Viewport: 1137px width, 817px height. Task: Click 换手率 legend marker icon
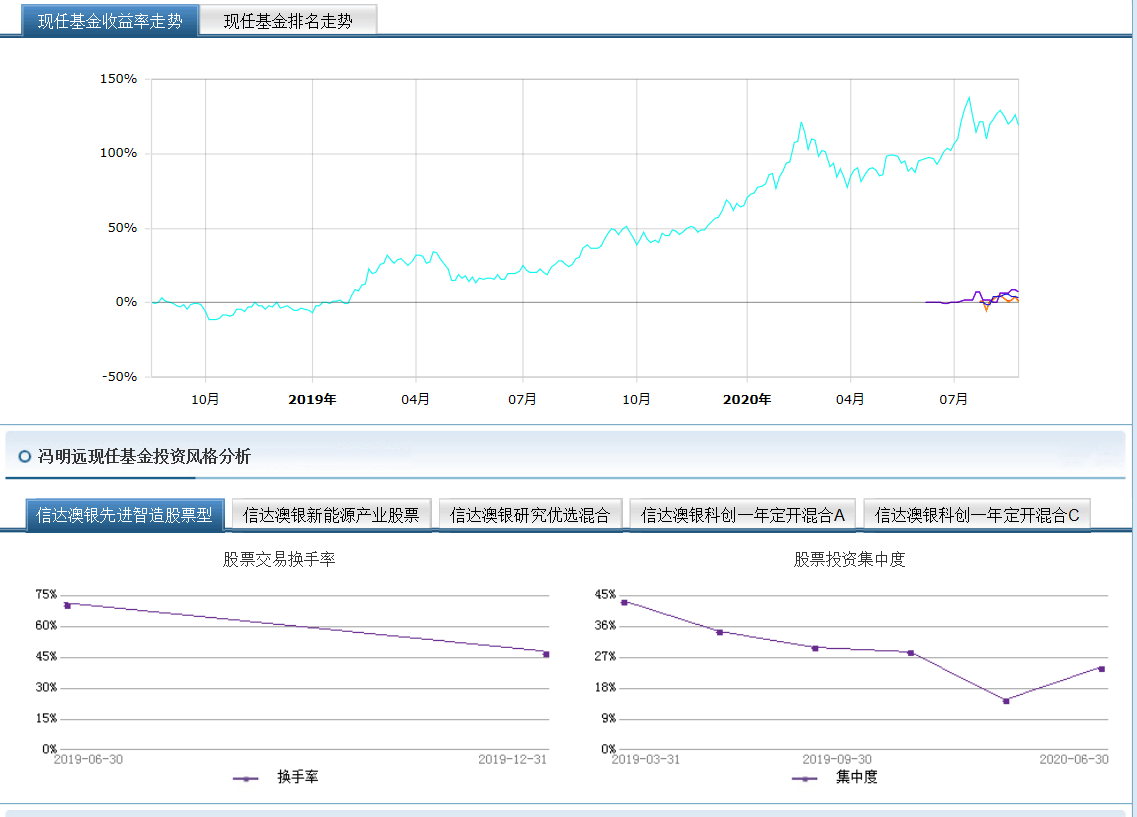[x=246, y=779]
